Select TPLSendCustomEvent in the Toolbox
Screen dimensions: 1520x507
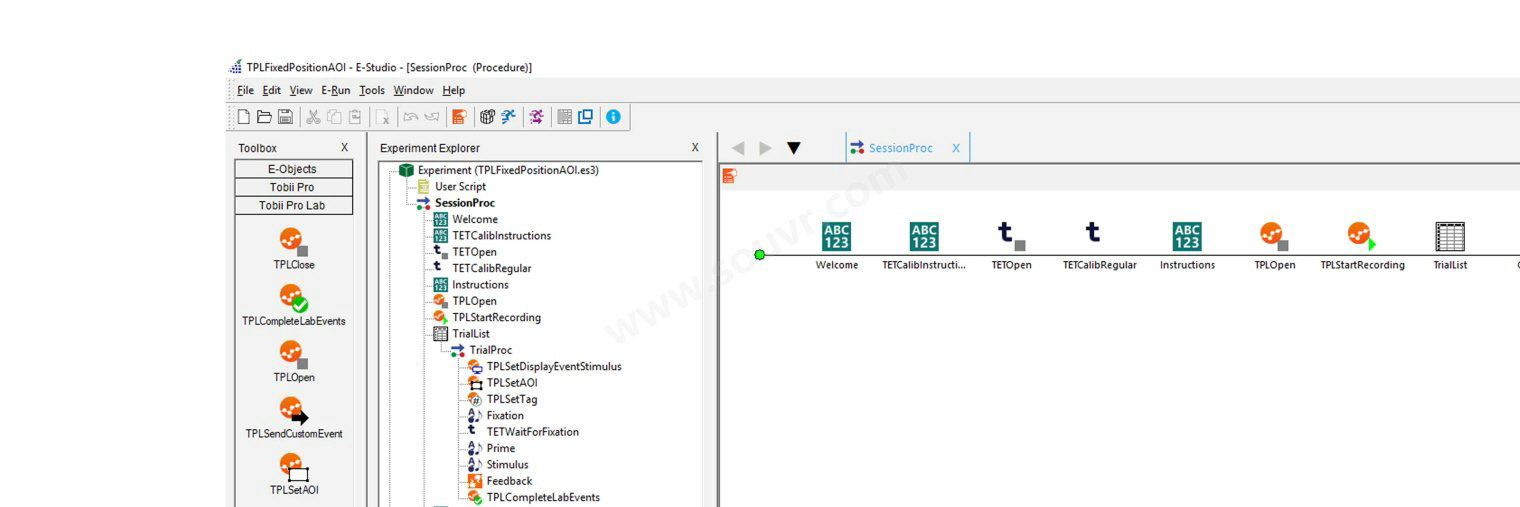tap(293, 411)
